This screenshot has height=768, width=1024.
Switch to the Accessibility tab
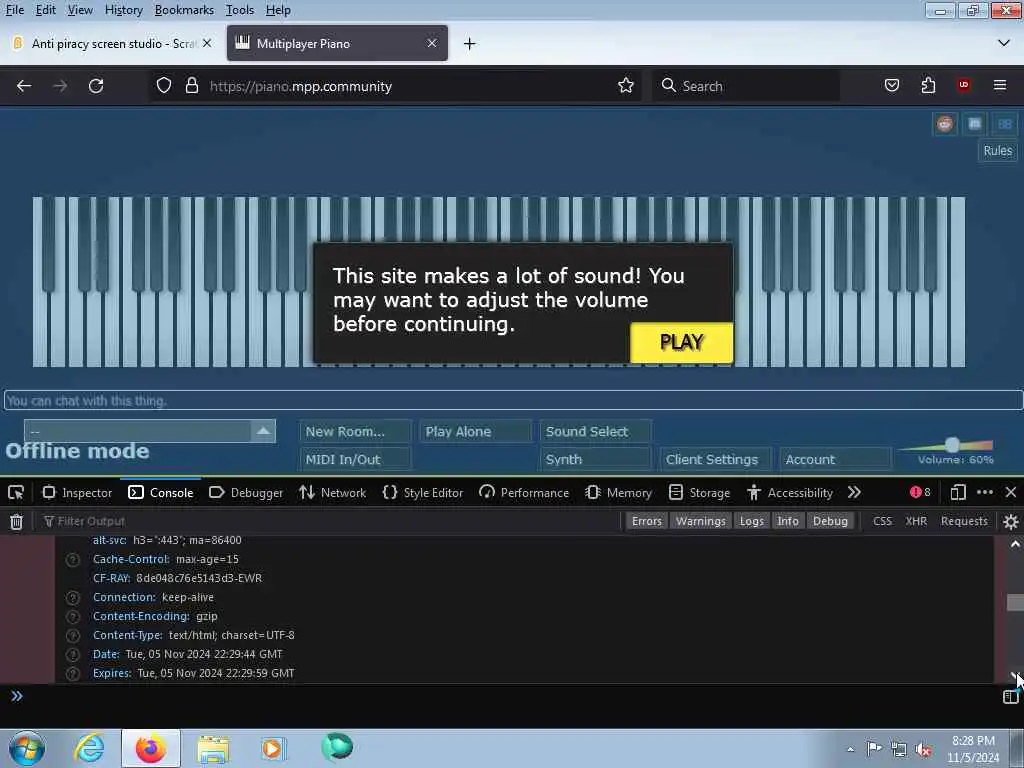point(790,492)
